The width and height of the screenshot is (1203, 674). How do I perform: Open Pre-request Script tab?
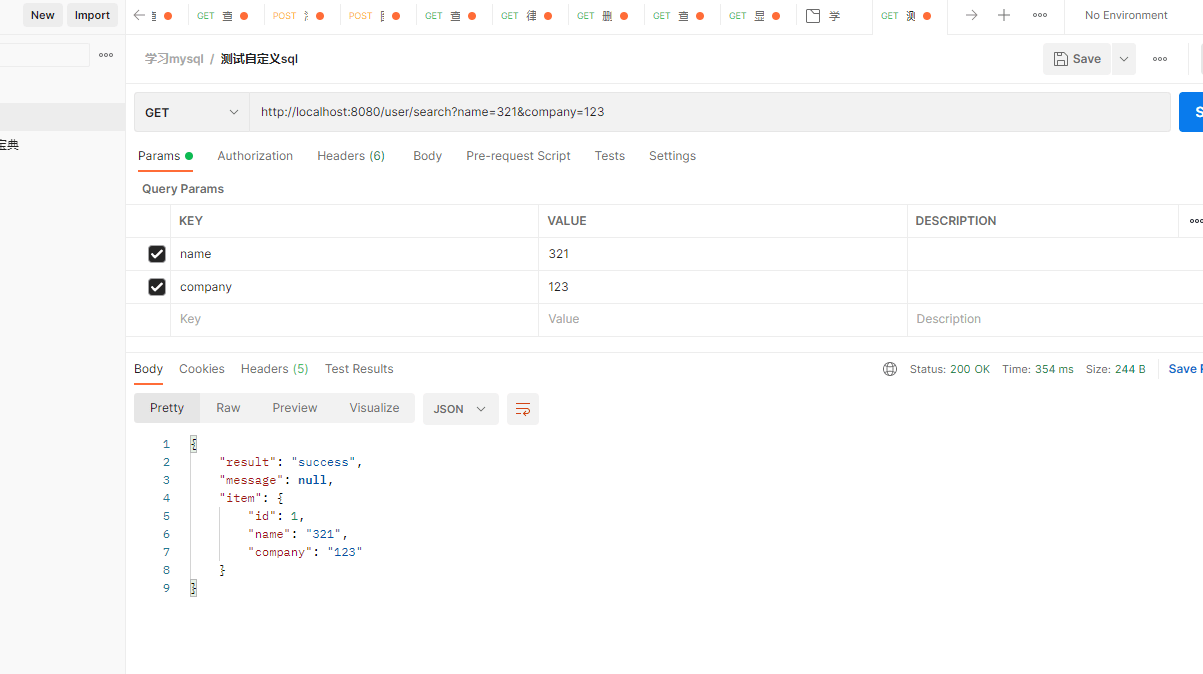tap(518, 156)
